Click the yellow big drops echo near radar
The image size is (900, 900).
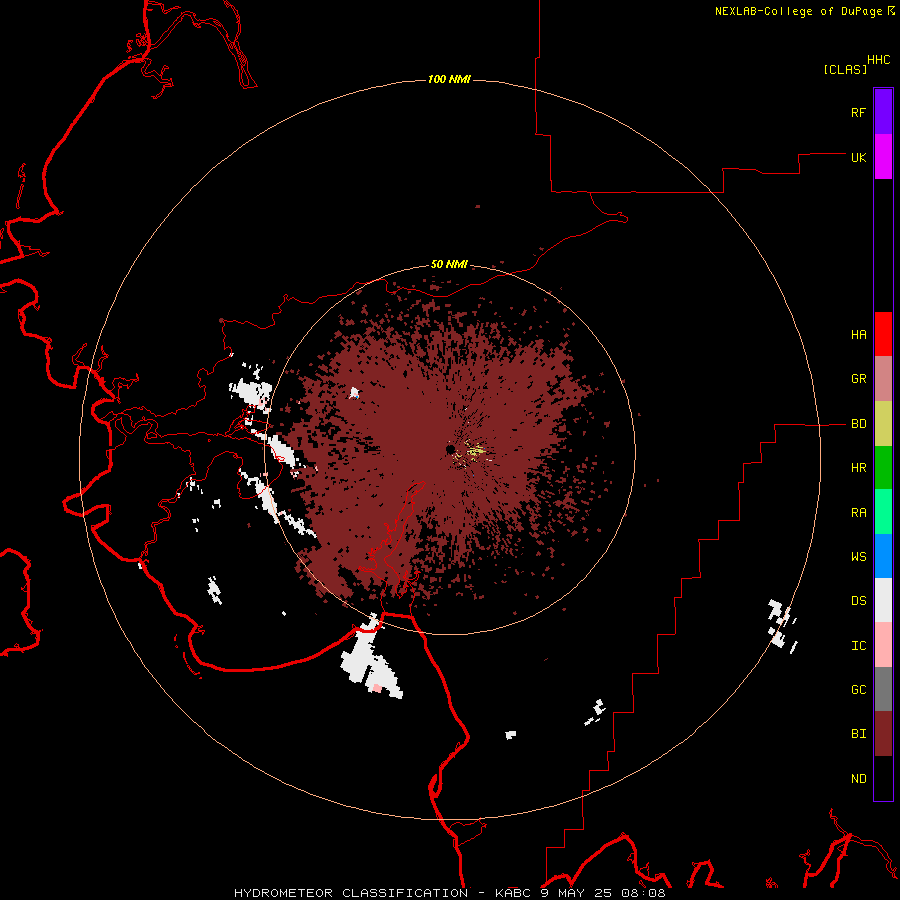(x=474, y=451)
